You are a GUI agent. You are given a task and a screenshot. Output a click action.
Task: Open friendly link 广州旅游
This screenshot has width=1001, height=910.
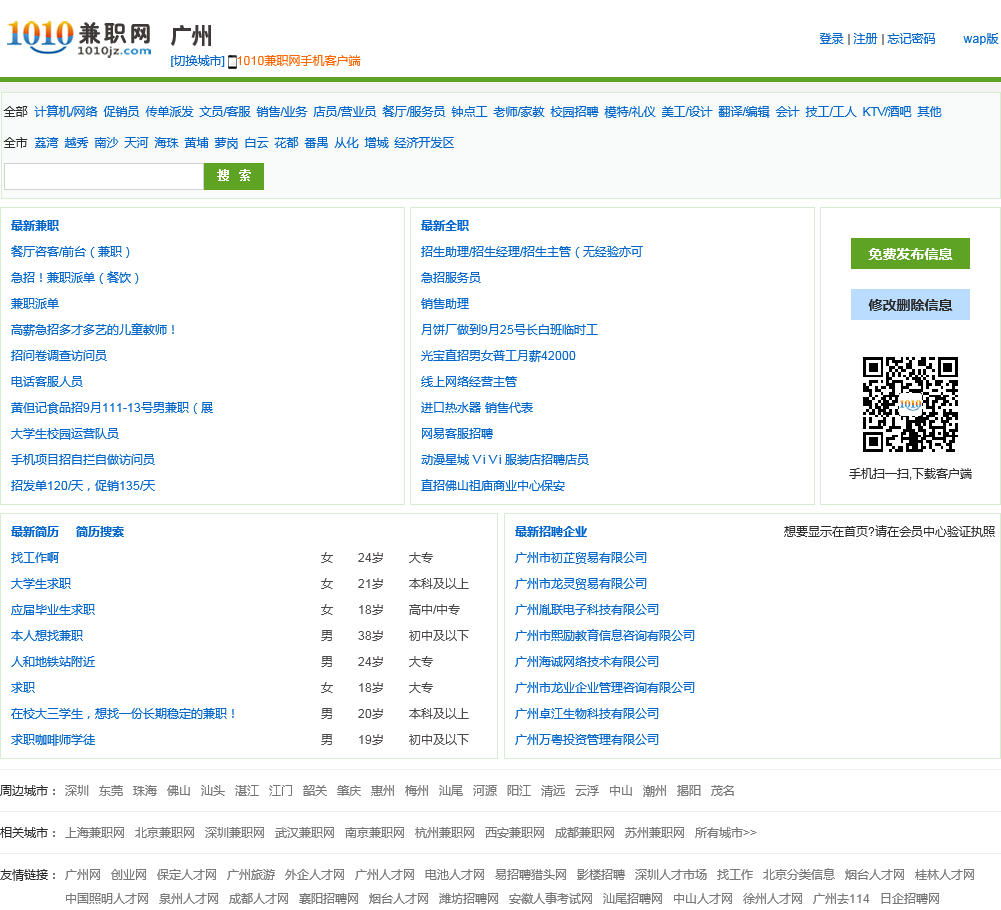click(x=251, y=874)
